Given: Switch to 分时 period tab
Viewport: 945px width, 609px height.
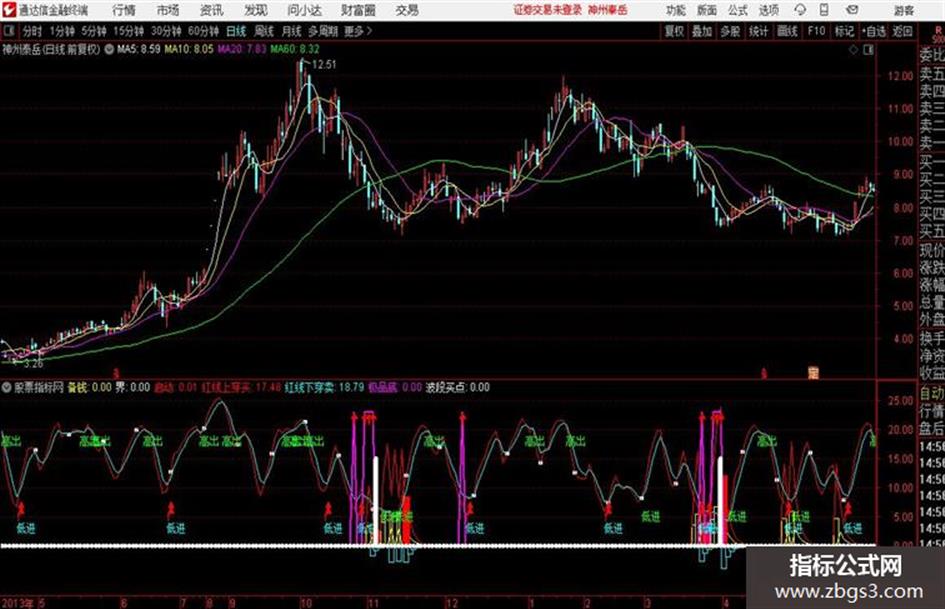Looking at the screenshot, I should [x=32, y=31].
